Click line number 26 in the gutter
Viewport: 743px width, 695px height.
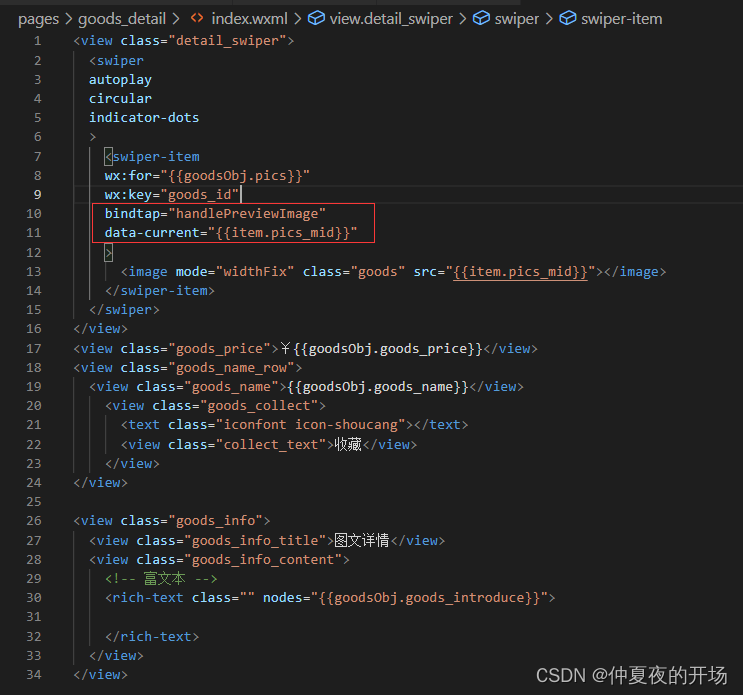34,521
